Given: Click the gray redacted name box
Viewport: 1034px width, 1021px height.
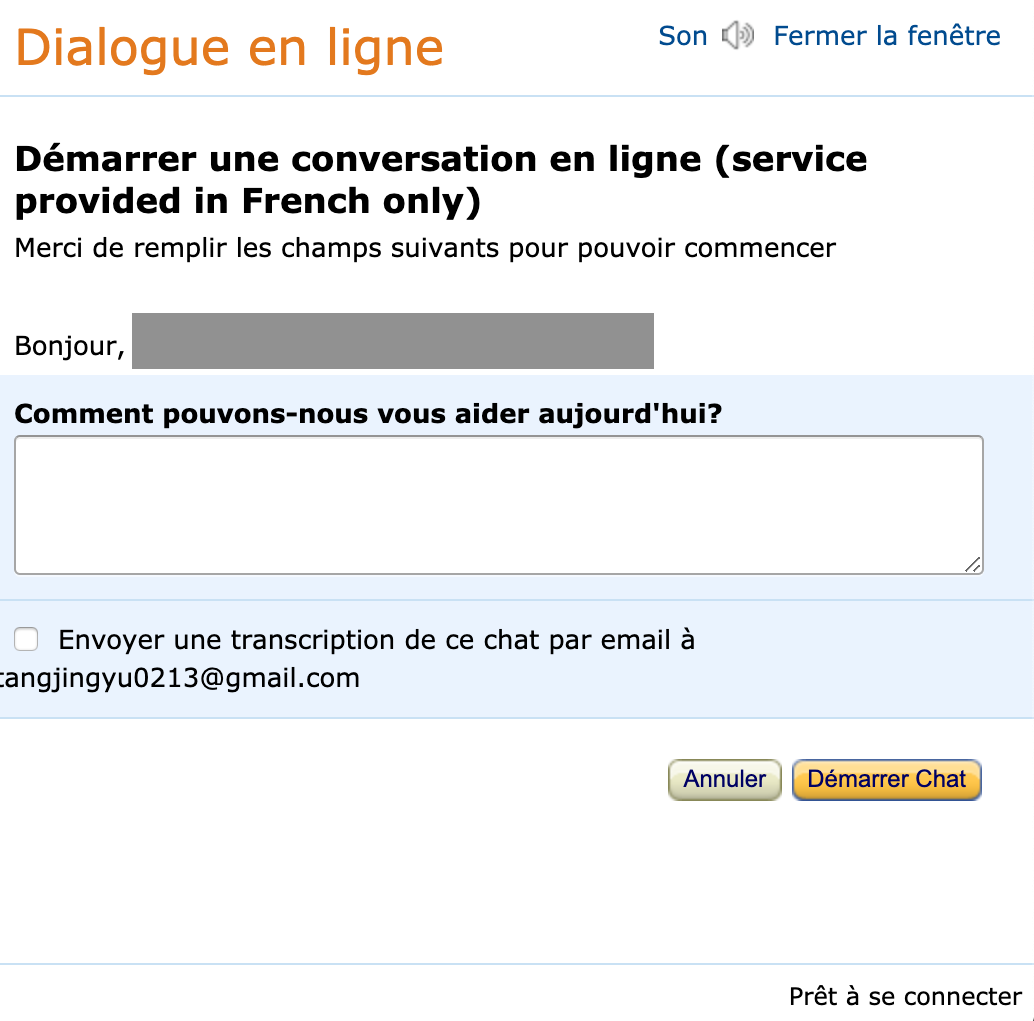Looking at the screenshot, I should pyautogui.click(x=393, y=341).
